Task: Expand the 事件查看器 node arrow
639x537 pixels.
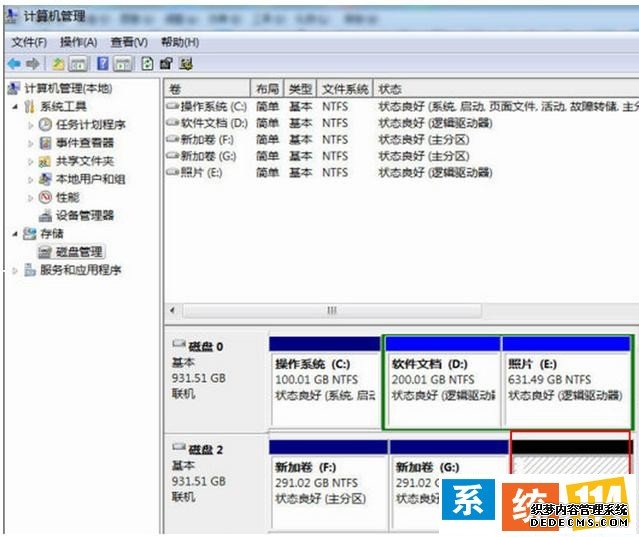Action: coord(31,143)
